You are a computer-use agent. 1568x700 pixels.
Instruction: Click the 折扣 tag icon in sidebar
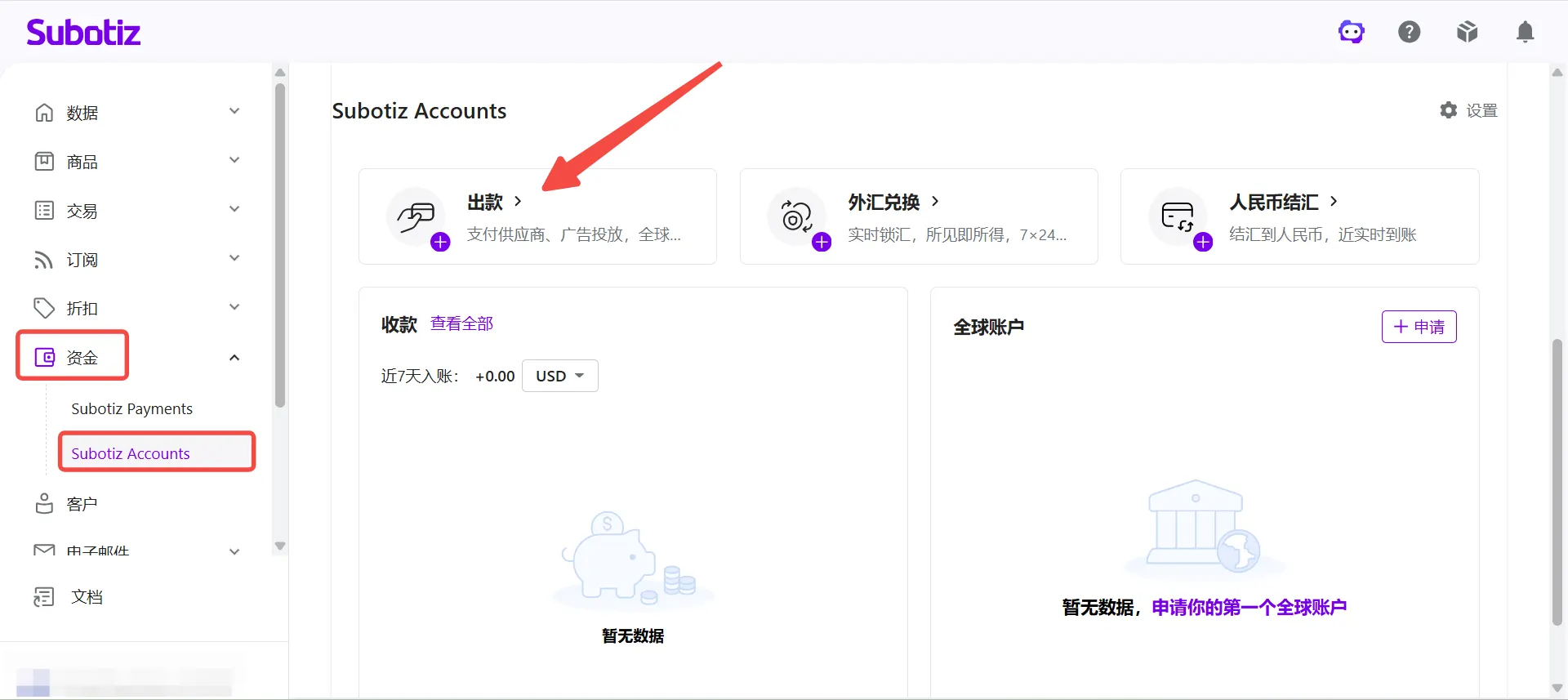point(44,308)
